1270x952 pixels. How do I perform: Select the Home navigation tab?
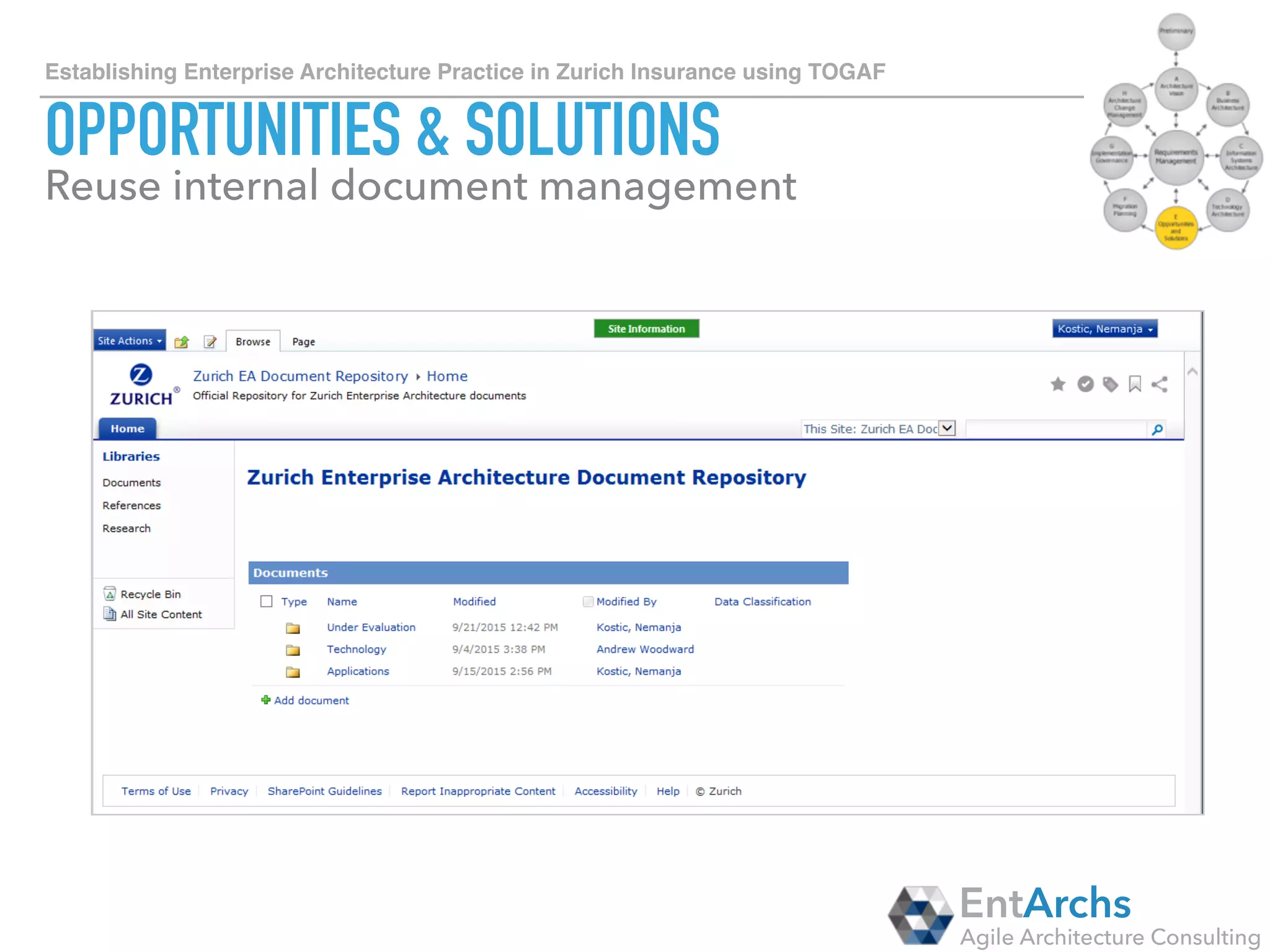pyautogui.click(x=128, y=429)
